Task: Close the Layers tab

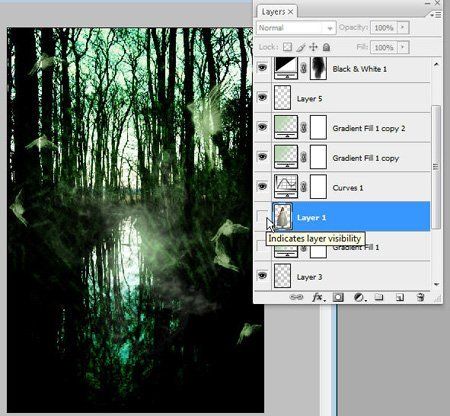Action: [x=291, y=12]
